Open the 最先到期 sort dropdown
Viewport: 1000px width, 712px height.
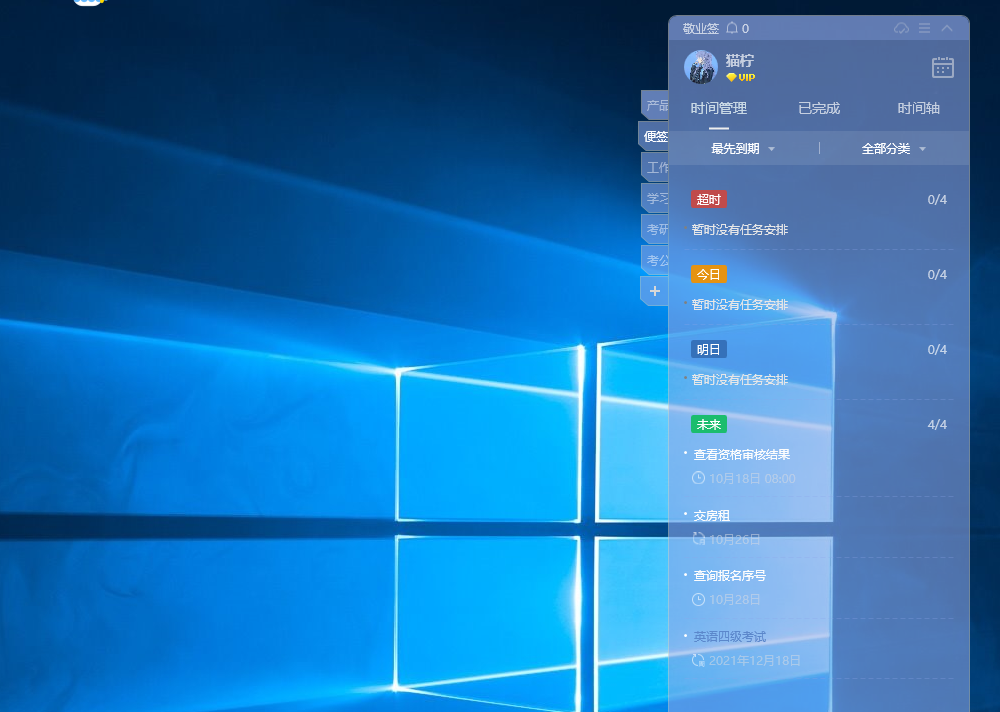point(743,149)
